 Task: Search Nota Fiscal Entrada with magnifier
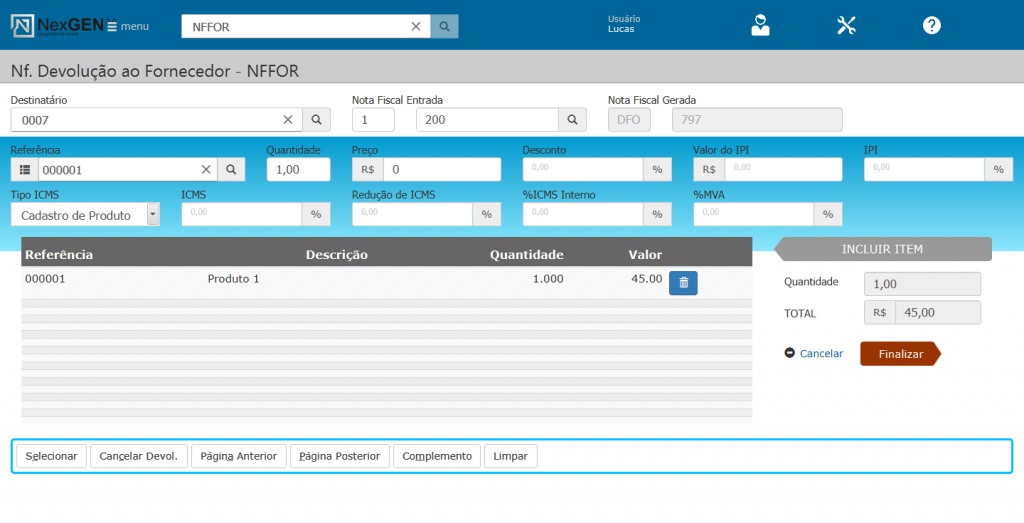[x=572, y=120]
